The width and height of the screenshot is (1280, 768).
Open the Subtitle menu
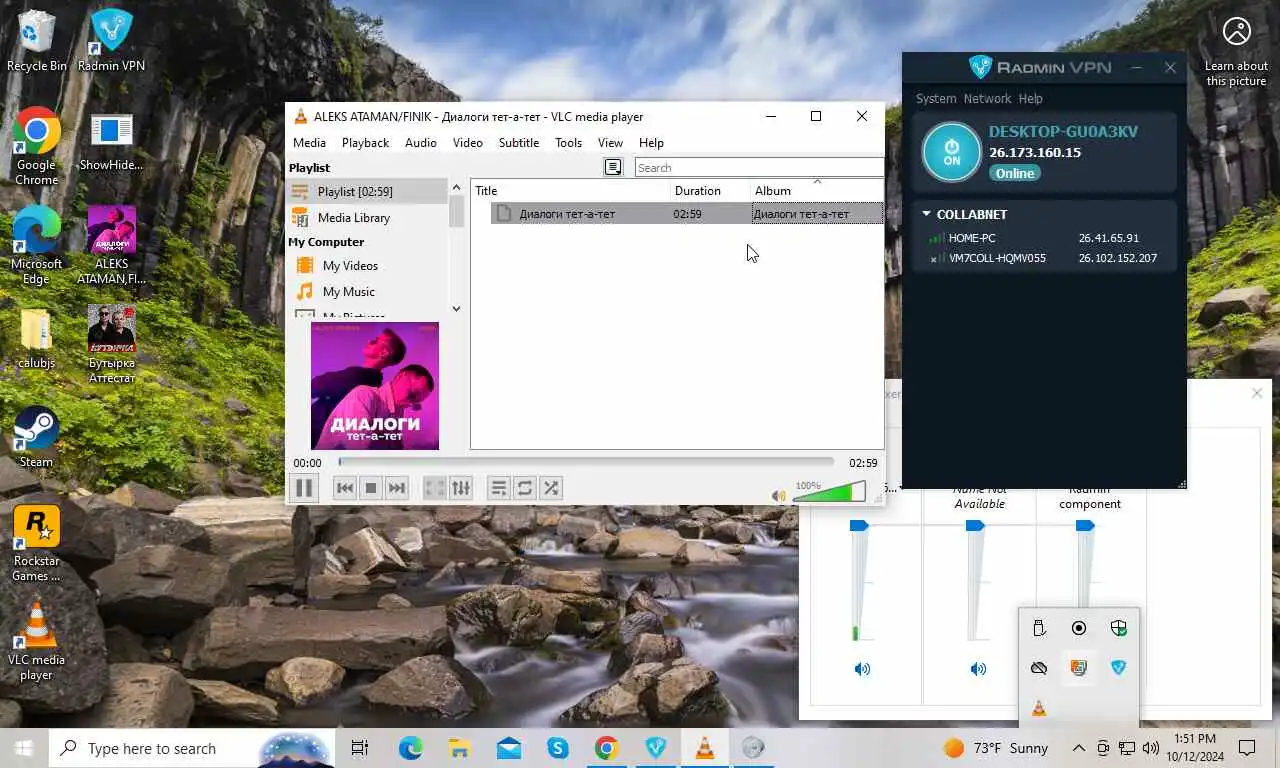[519, 142]
